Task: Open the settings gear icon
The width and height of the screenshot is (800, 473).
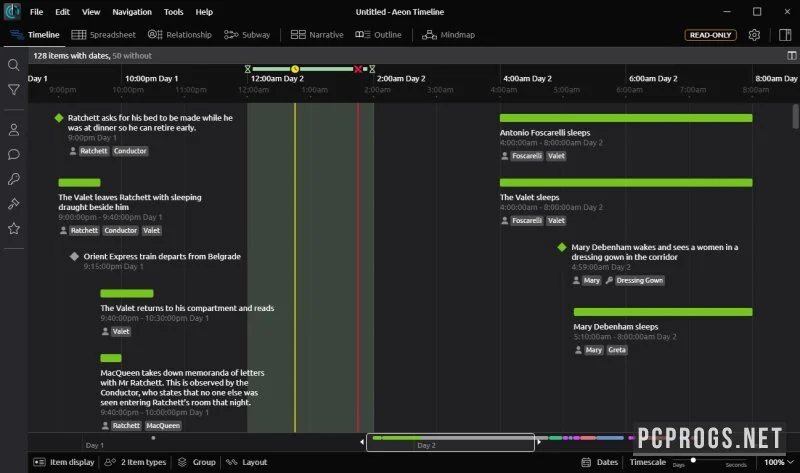Action: click(x=754, y=35)
